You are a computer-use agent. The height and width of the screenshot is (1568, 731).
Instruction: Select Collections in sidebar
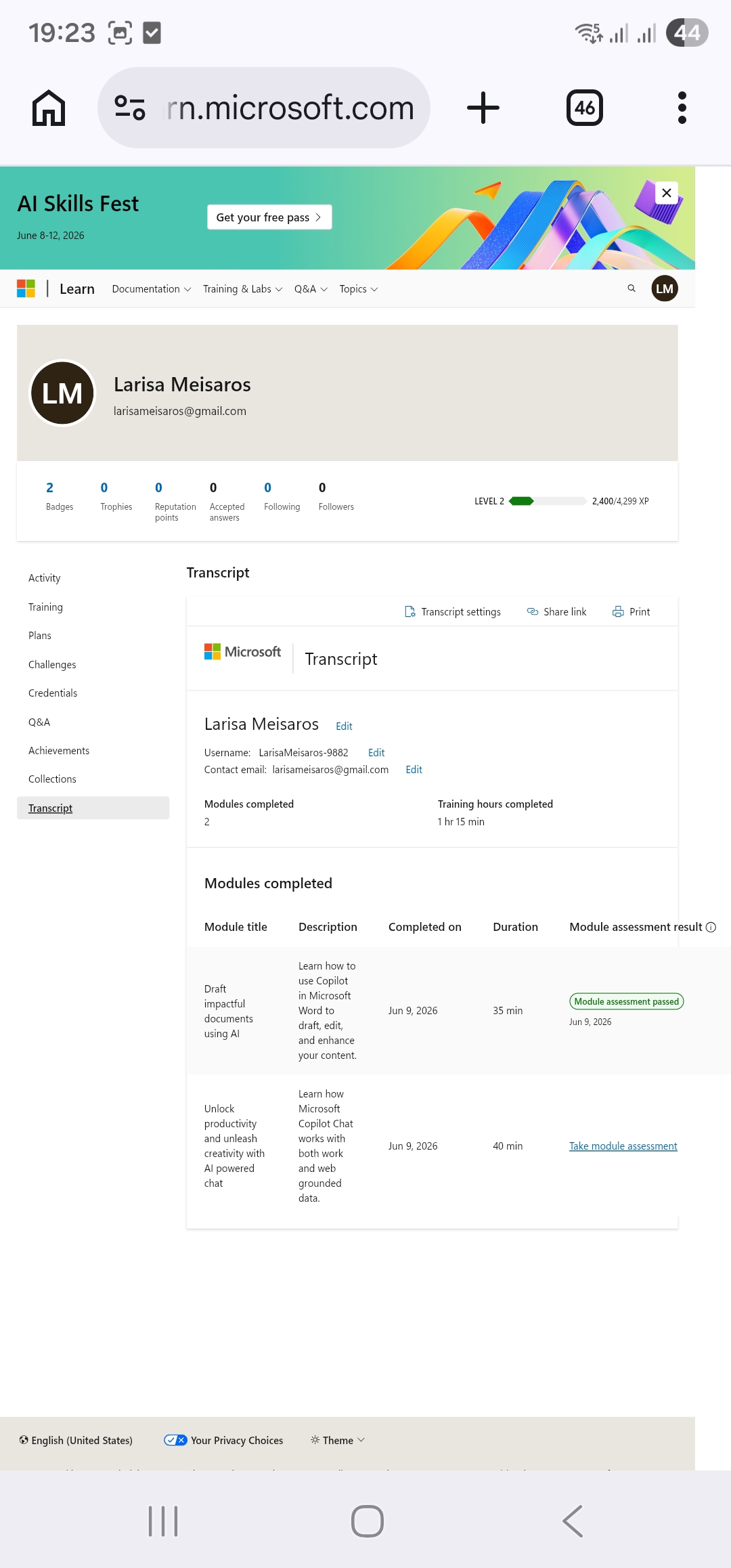(52, 779)
